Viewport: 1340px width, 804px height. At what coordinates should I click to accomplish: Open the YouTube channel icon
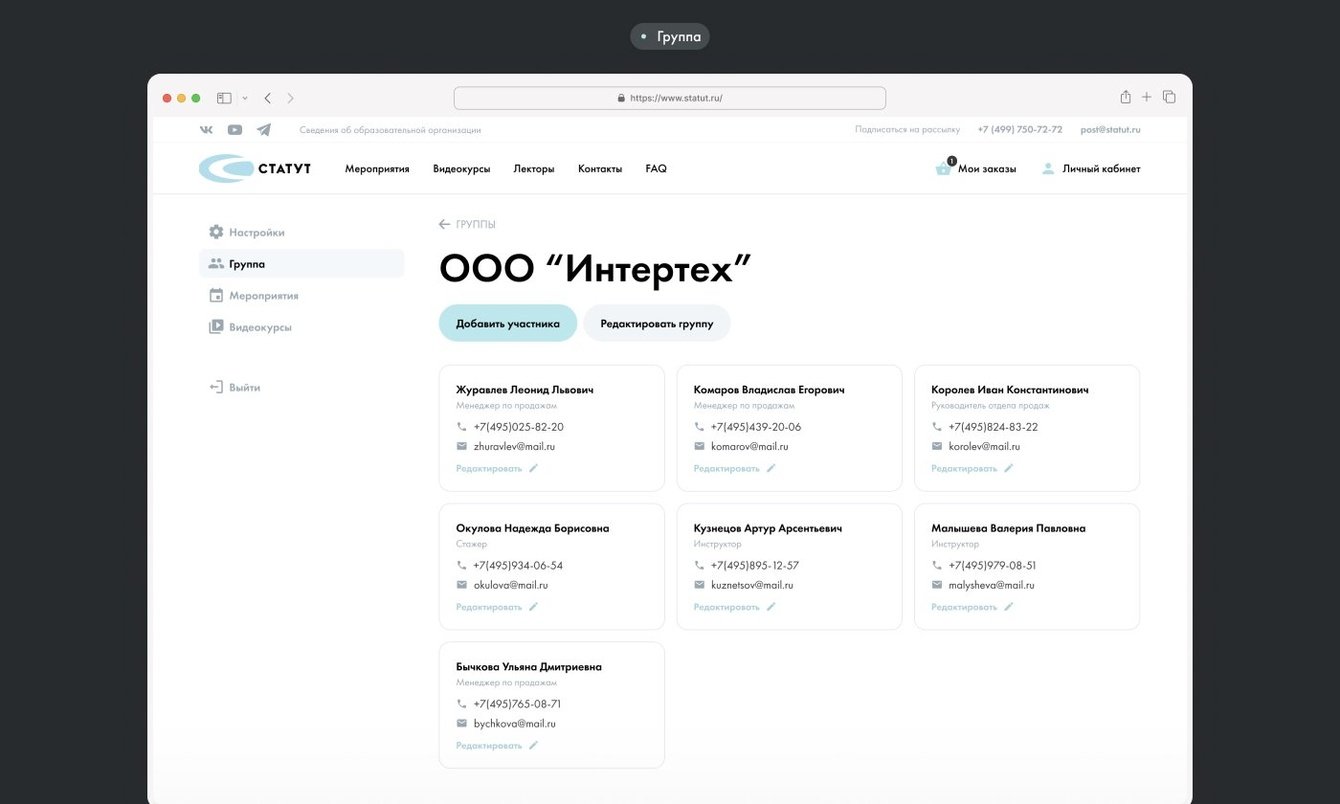(235, 130)
